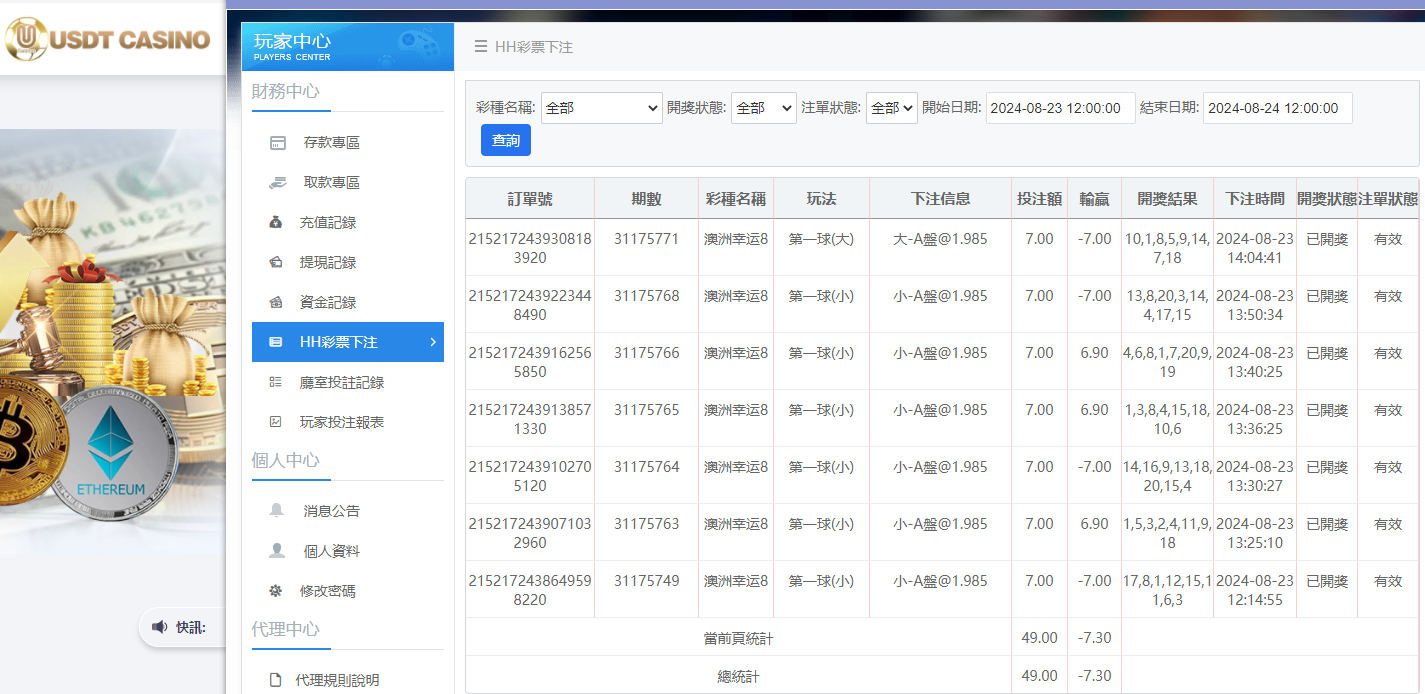
Task: Open the 注單狀態 dropdown
Action: pos(891,108)
